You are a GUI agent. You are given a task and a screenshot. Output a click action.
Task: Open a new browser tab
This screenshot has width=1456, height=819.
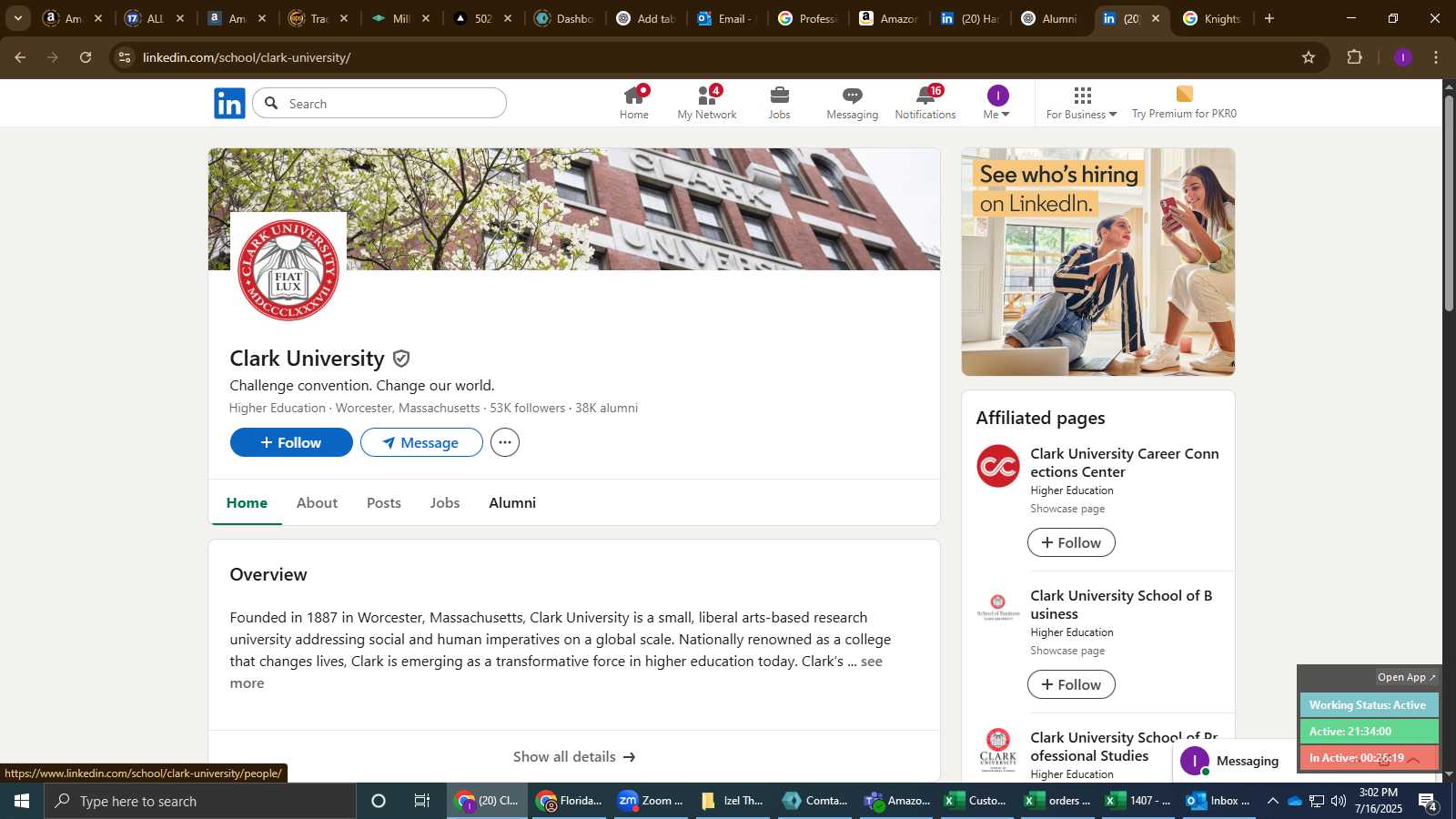[1269, 18]
